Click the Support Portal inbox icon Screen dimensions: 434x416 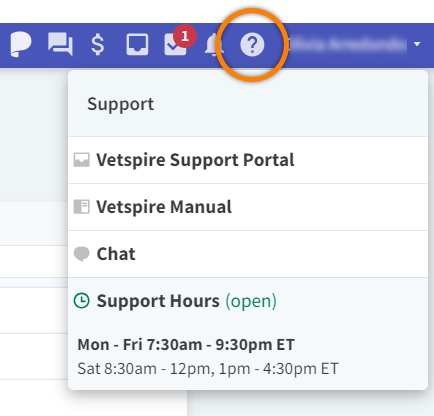pos(82,160)
